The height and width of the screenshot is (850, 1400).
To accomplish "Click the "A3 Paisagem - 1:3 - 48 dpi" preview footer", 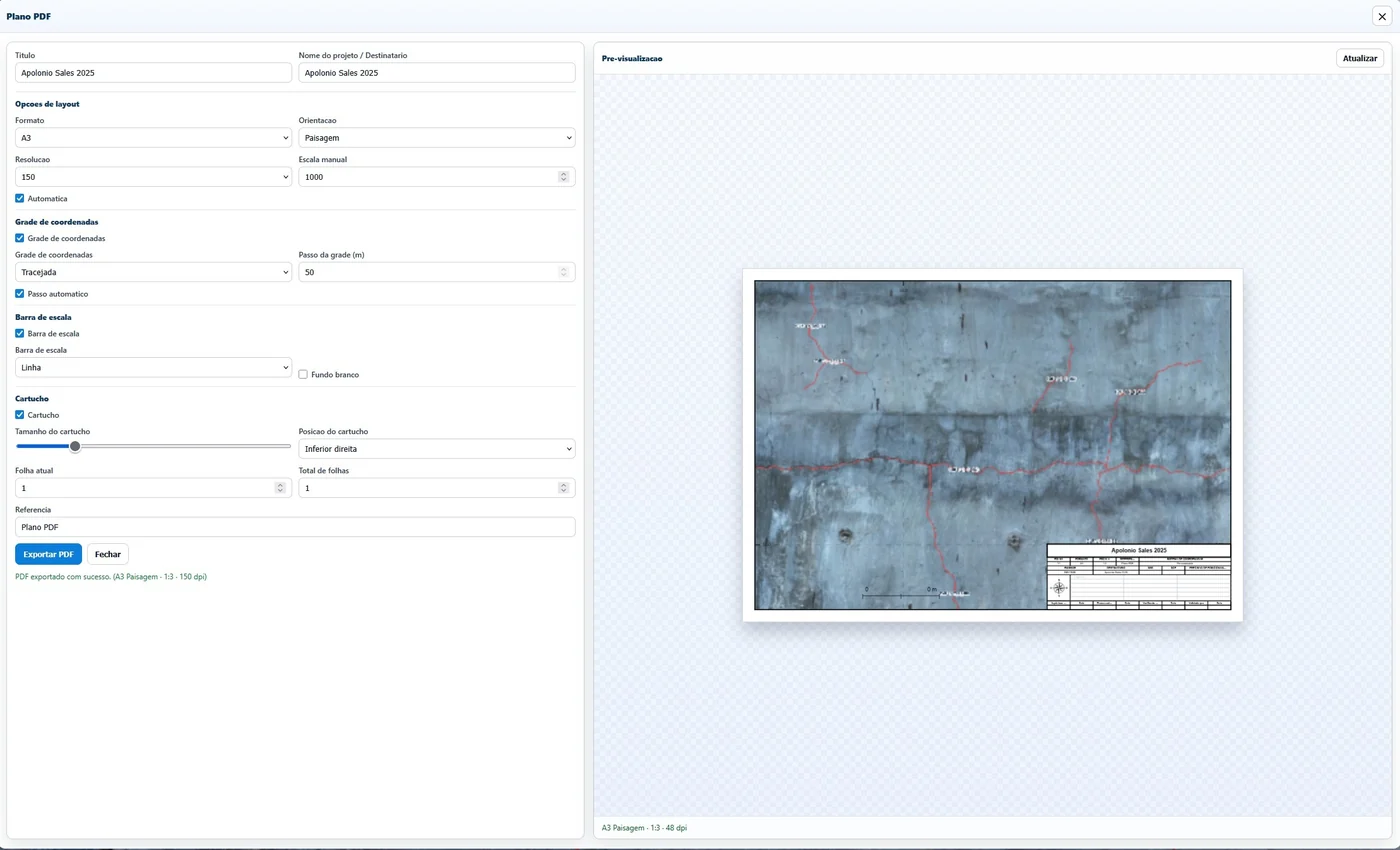I will [644, 828].
